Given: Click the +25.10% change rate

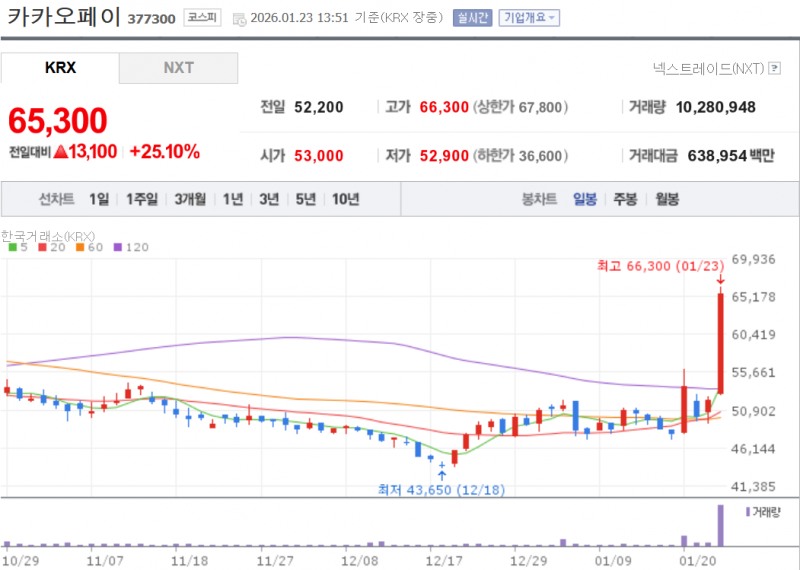Looking at the screenshot, I should click(x=164, y=152).
